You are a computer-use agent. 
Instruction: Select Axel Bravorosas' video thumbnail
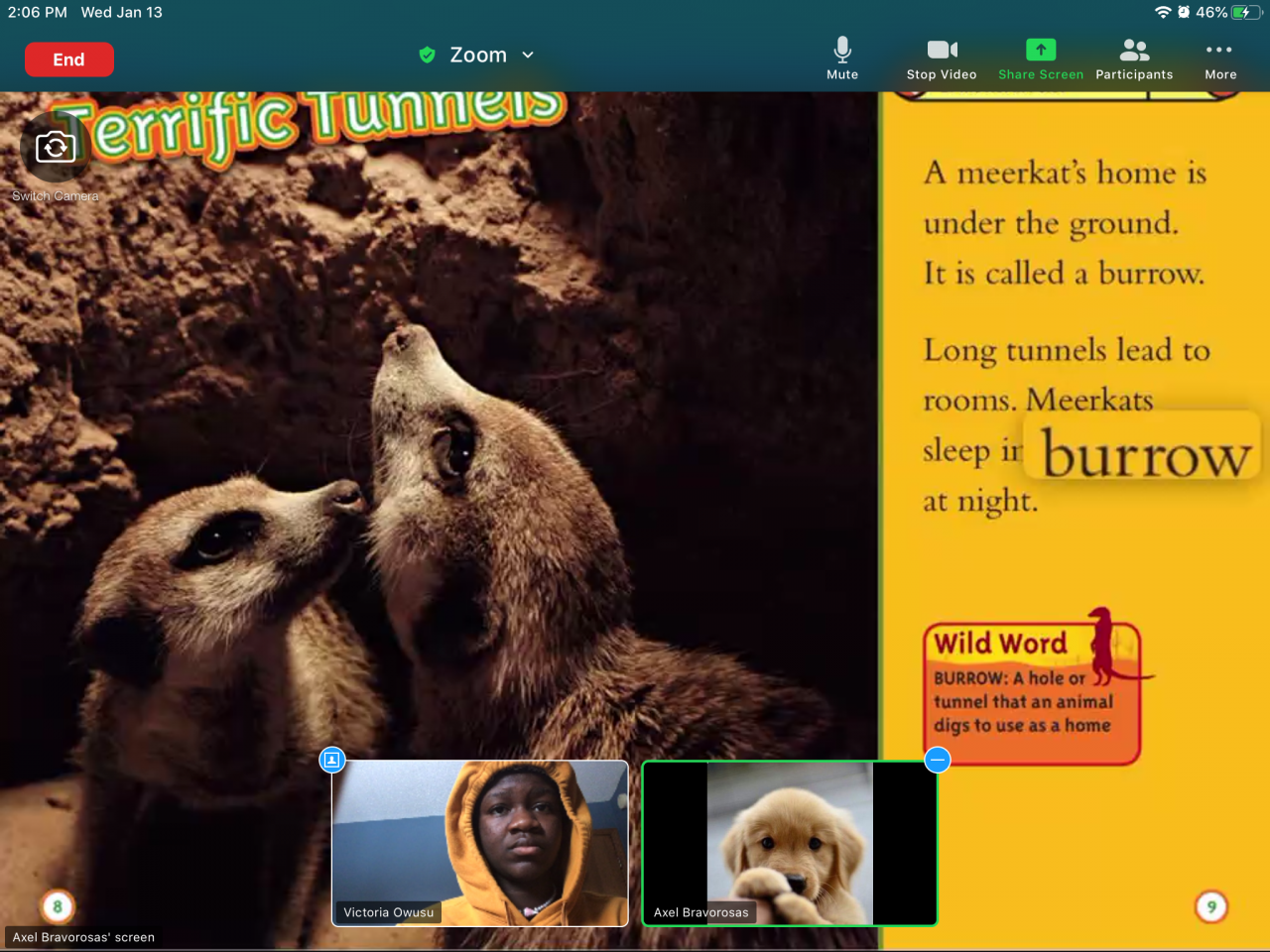coord(790,843)
